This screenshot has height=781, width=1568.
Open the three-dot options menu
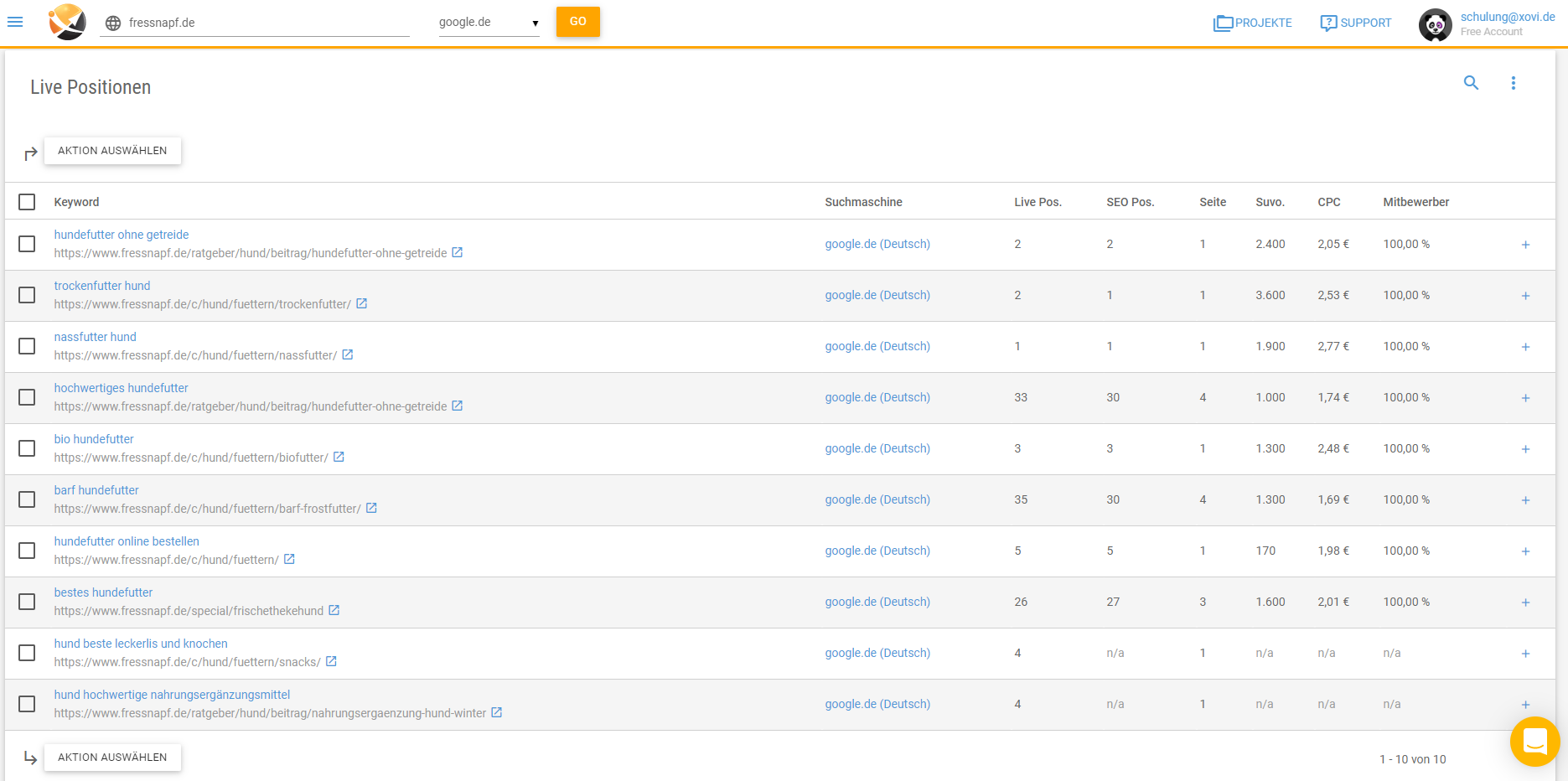(x=1514, y=83)
